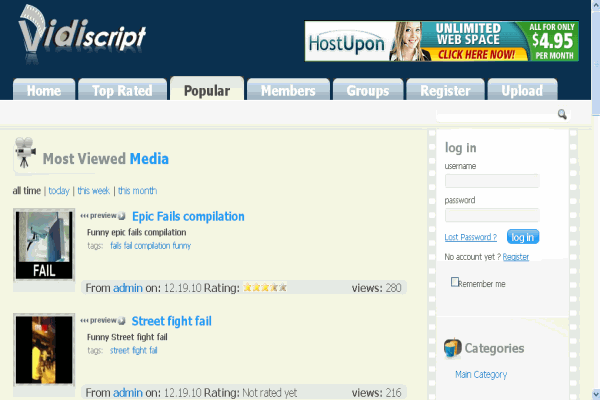This screenshot has height=400, width=600.
Task: Click preview icon for Epic Fails compilation
Action: coord(103,216)
